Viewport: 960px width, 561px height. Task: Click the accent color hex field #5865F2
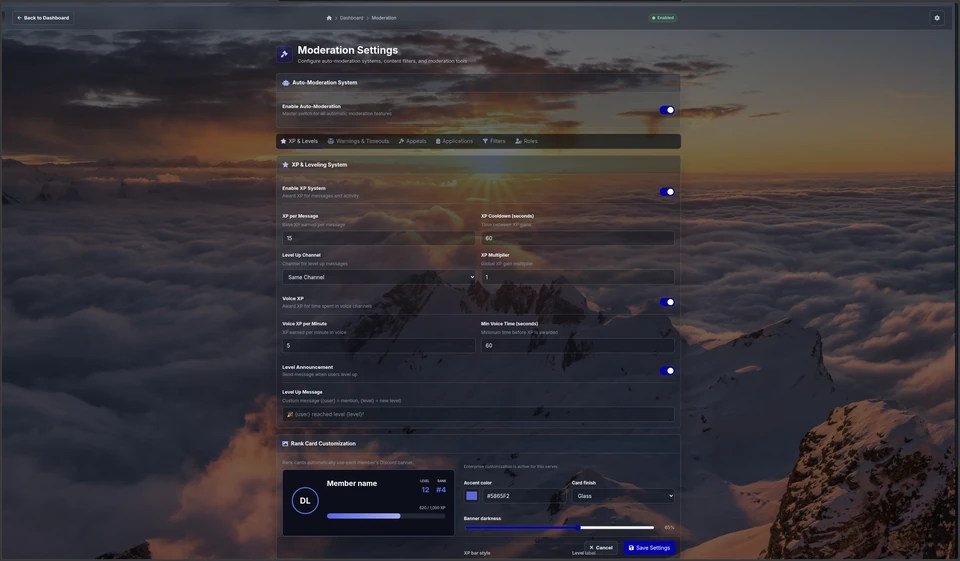tap(524, 495)
